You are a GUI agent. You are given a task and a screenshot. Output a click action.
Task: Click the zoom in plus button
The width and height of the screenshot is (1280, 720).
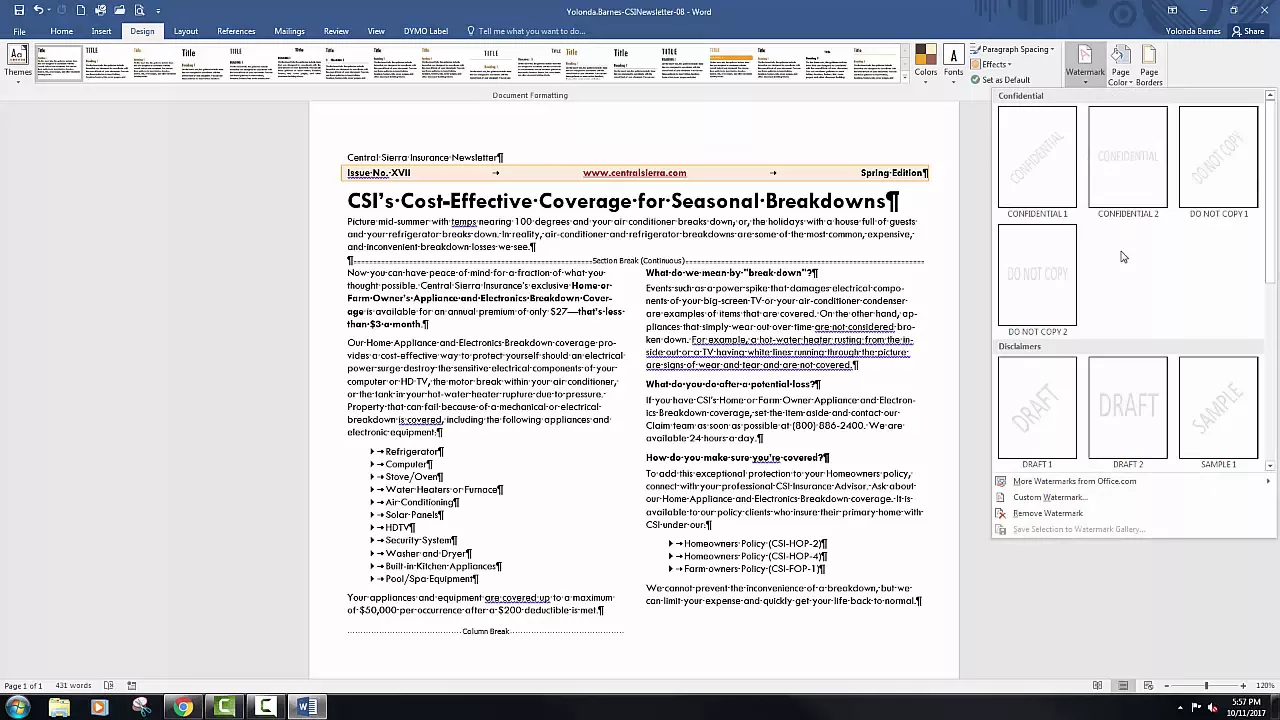click(1243, 686)
